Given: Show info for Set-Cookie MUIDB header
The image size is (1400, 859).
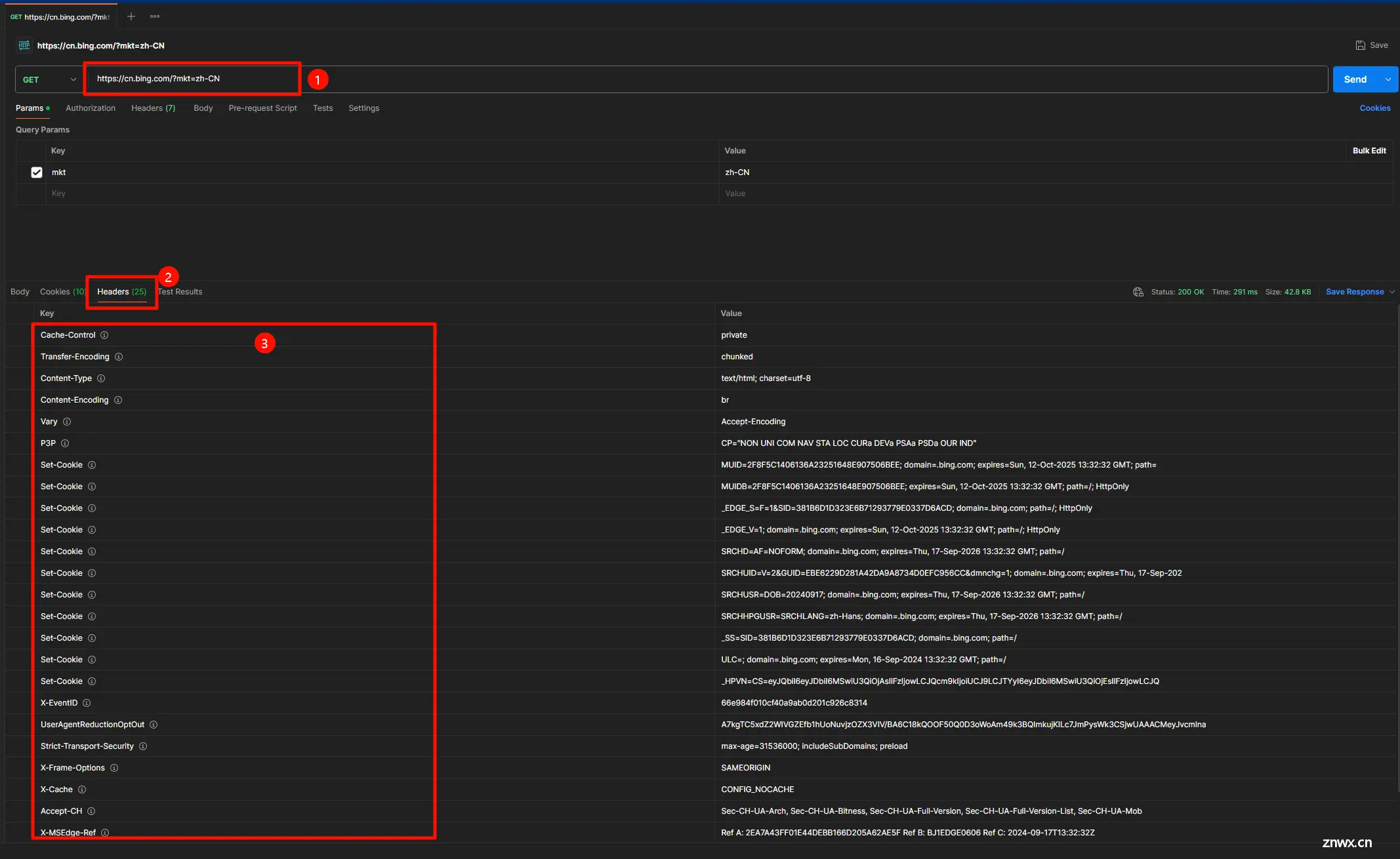Looking at the screenshot, I should pyautogui.click(x=92, y=487).
